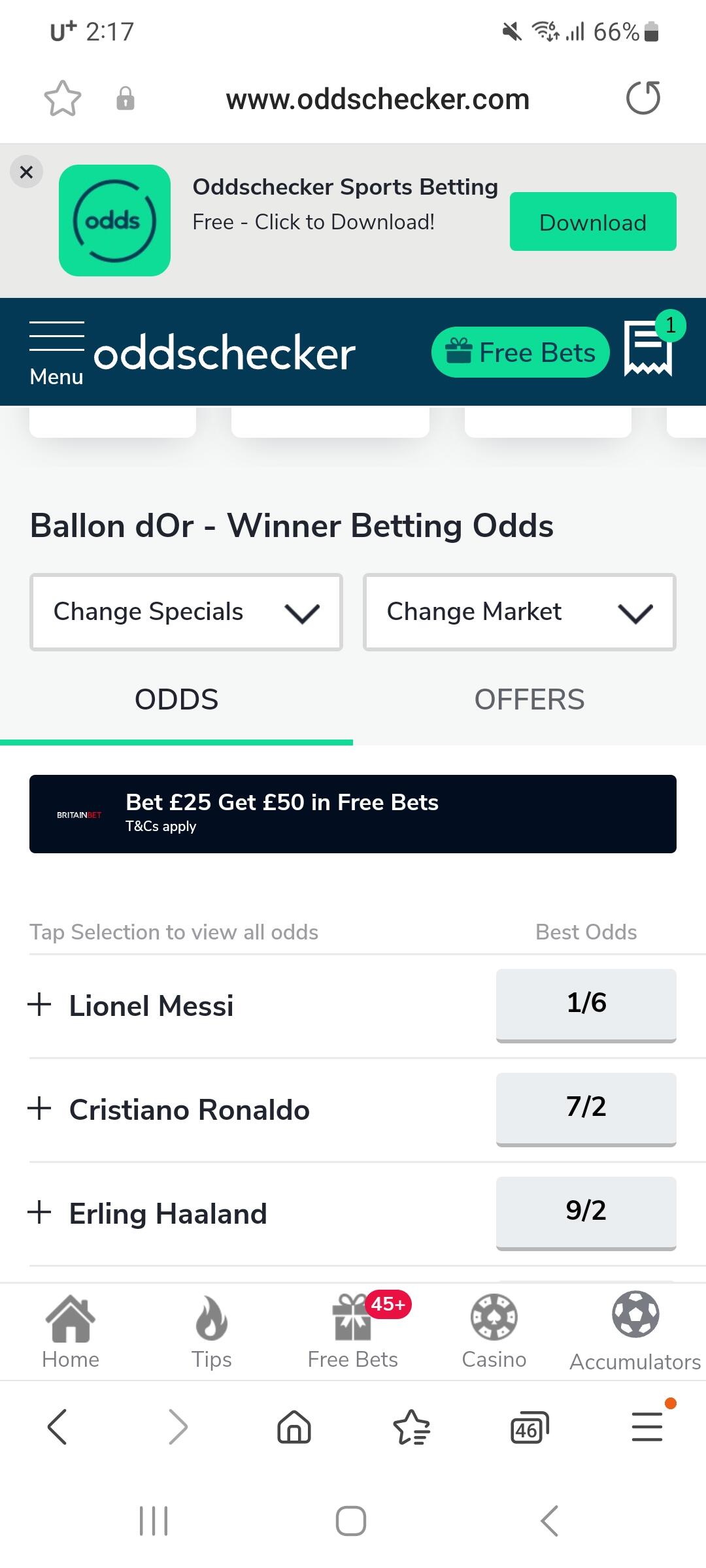
Task: Open the Change Specials dropdown
Action: [186, 612]
